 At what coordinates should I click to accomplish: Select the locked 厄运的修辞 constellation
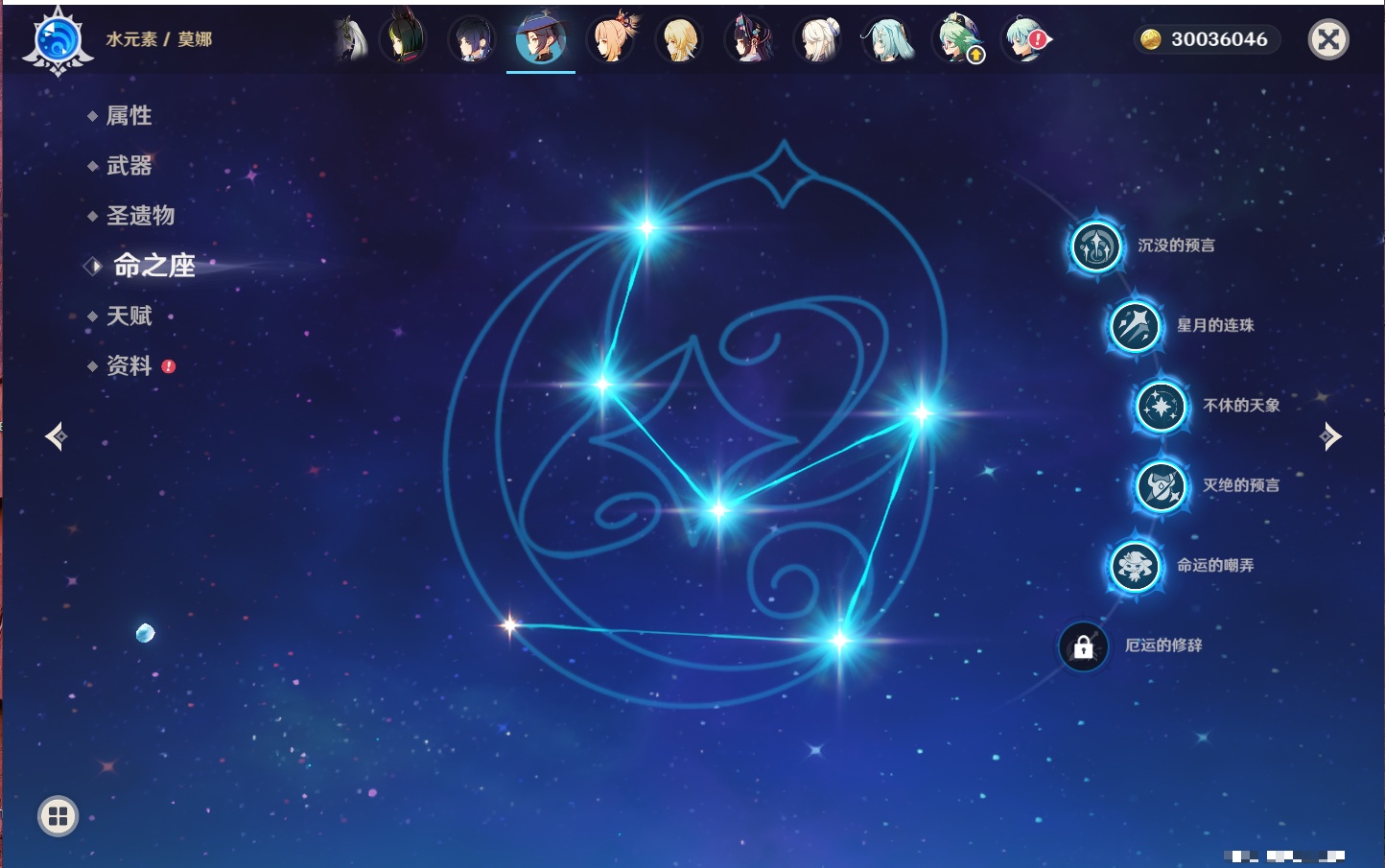[1084, 646]
